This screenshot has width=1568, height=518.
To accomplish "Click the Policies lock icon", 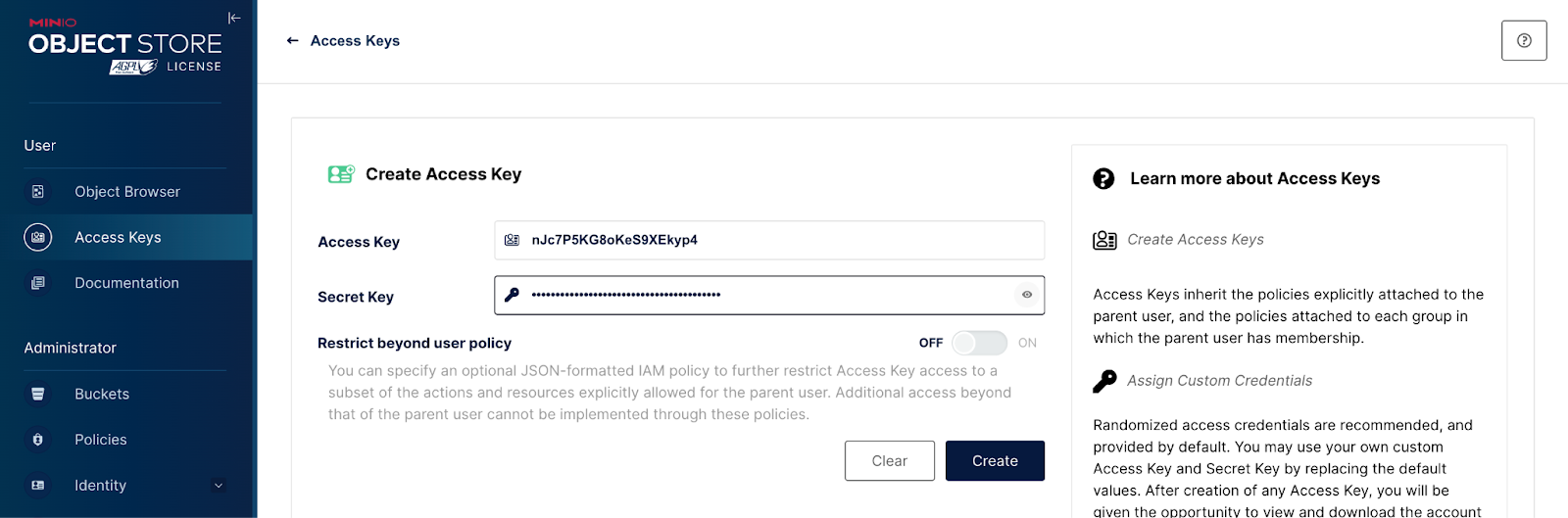I will [x=38, y=440].
